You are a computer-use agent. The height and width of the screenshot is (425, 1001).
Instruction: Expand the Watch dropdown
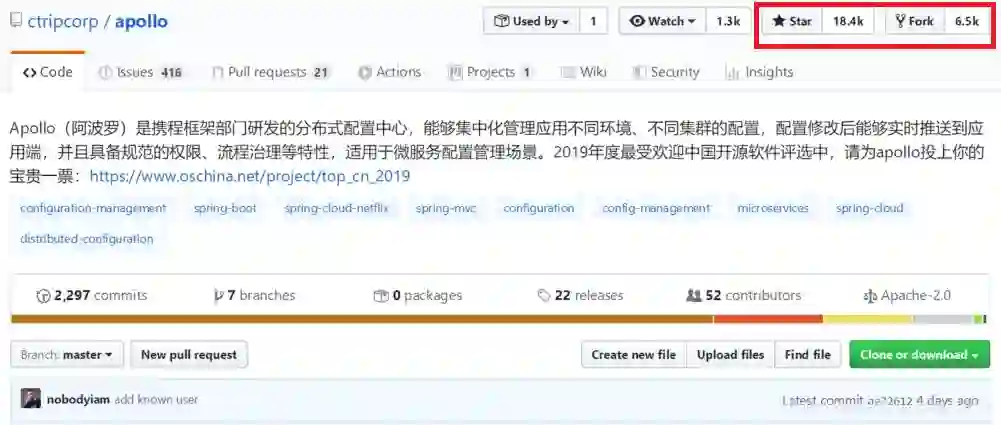pyautogui.click(x=663, y=21)
